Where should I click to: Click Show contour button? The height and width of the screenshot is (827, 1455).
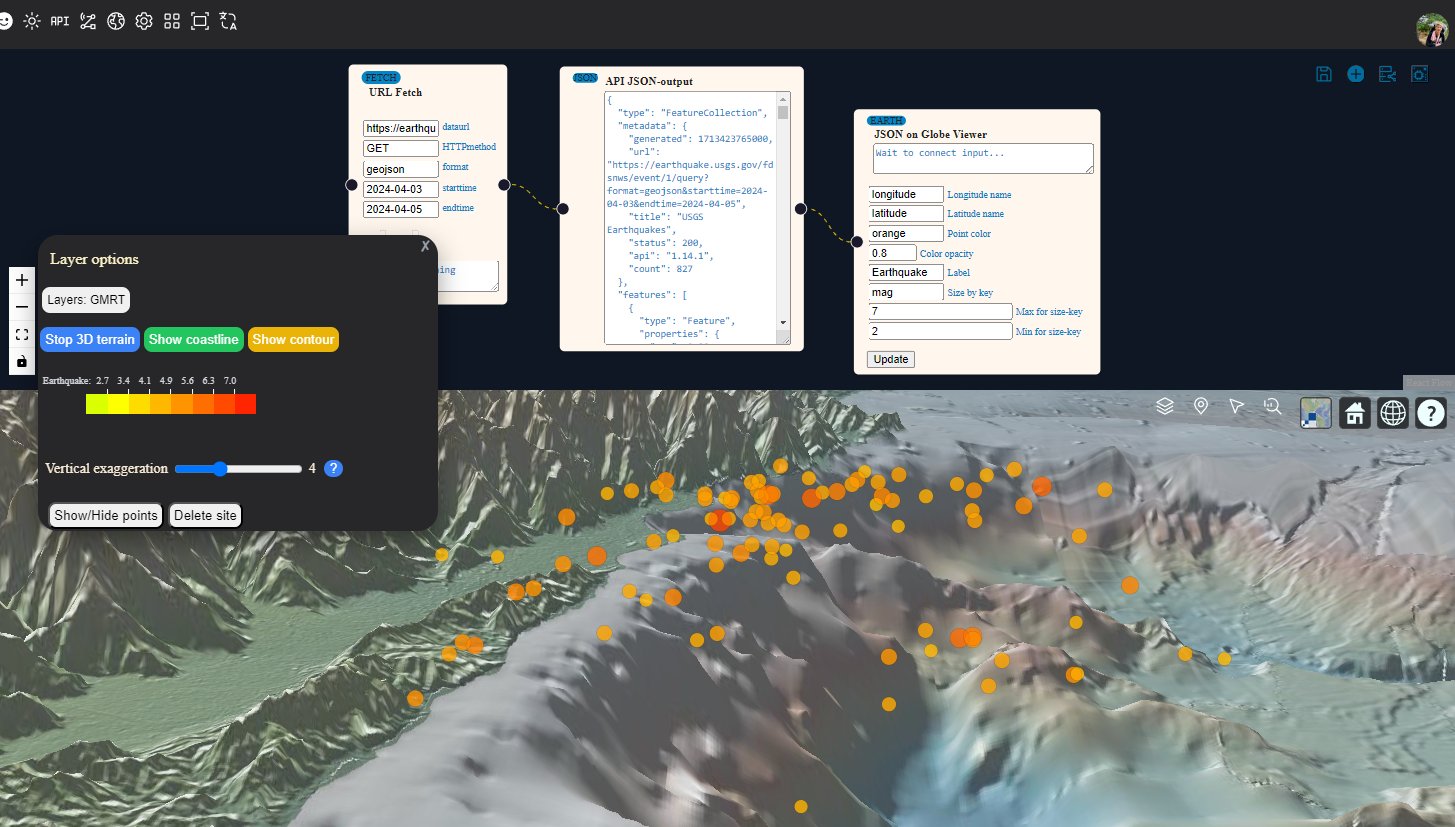[x=293, y=339]
